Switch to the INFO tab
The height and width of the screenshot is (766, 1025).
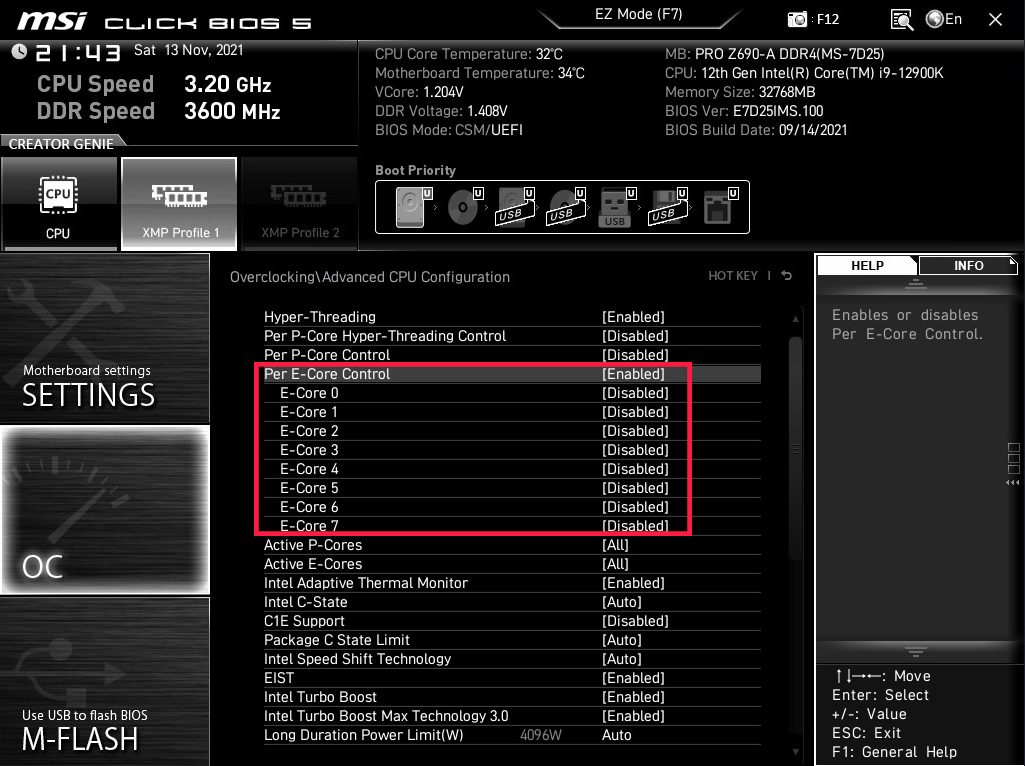coord(968,265)
